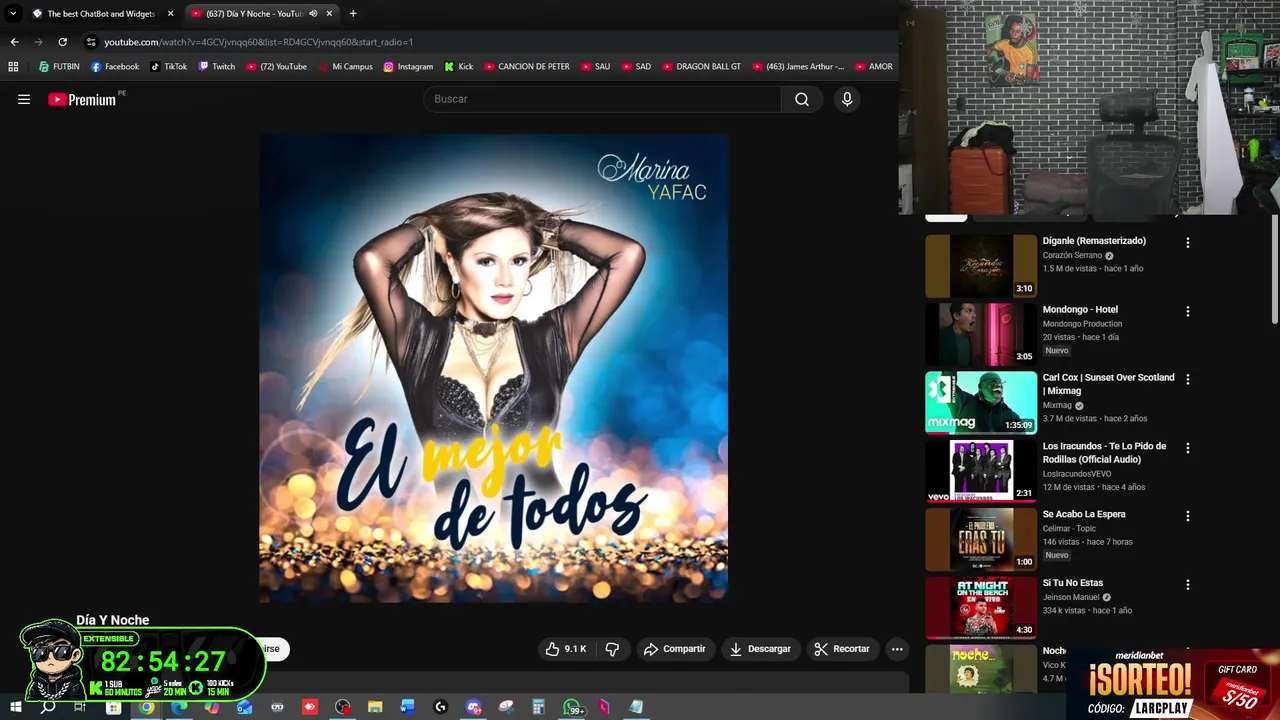Open the Corazón Serrano channel name
The image size is (1280, 720).
pos(1072,255)
